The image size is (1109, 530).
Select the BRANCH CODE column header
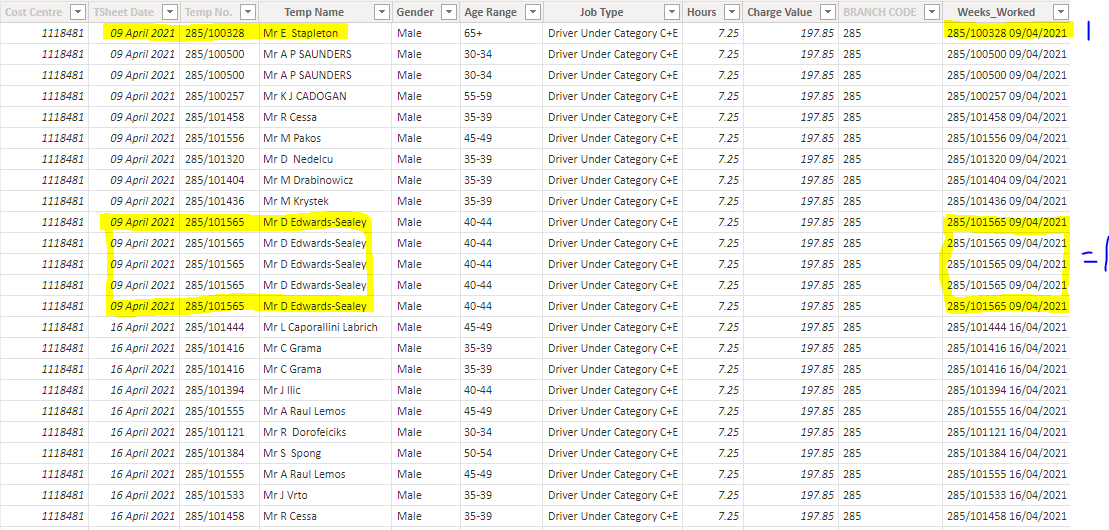[880, 12]
